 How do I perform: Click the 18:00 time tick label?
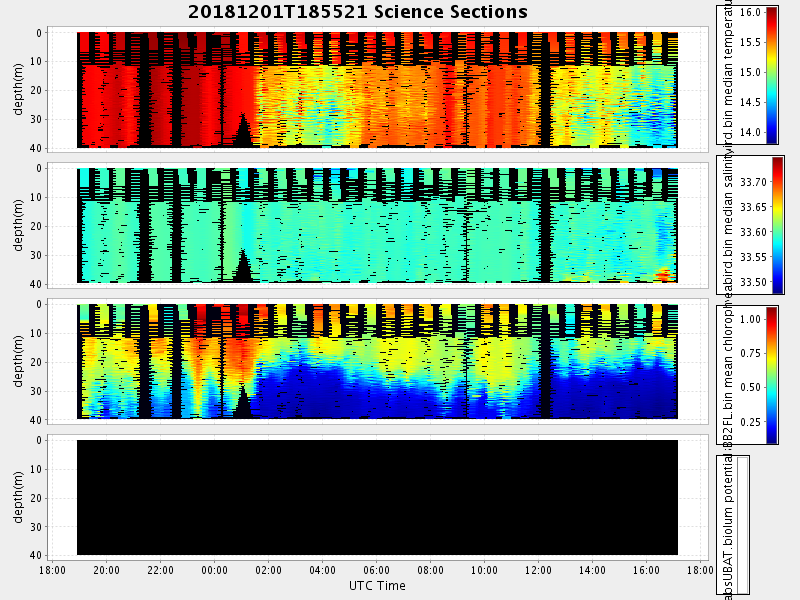pos(53,571)
